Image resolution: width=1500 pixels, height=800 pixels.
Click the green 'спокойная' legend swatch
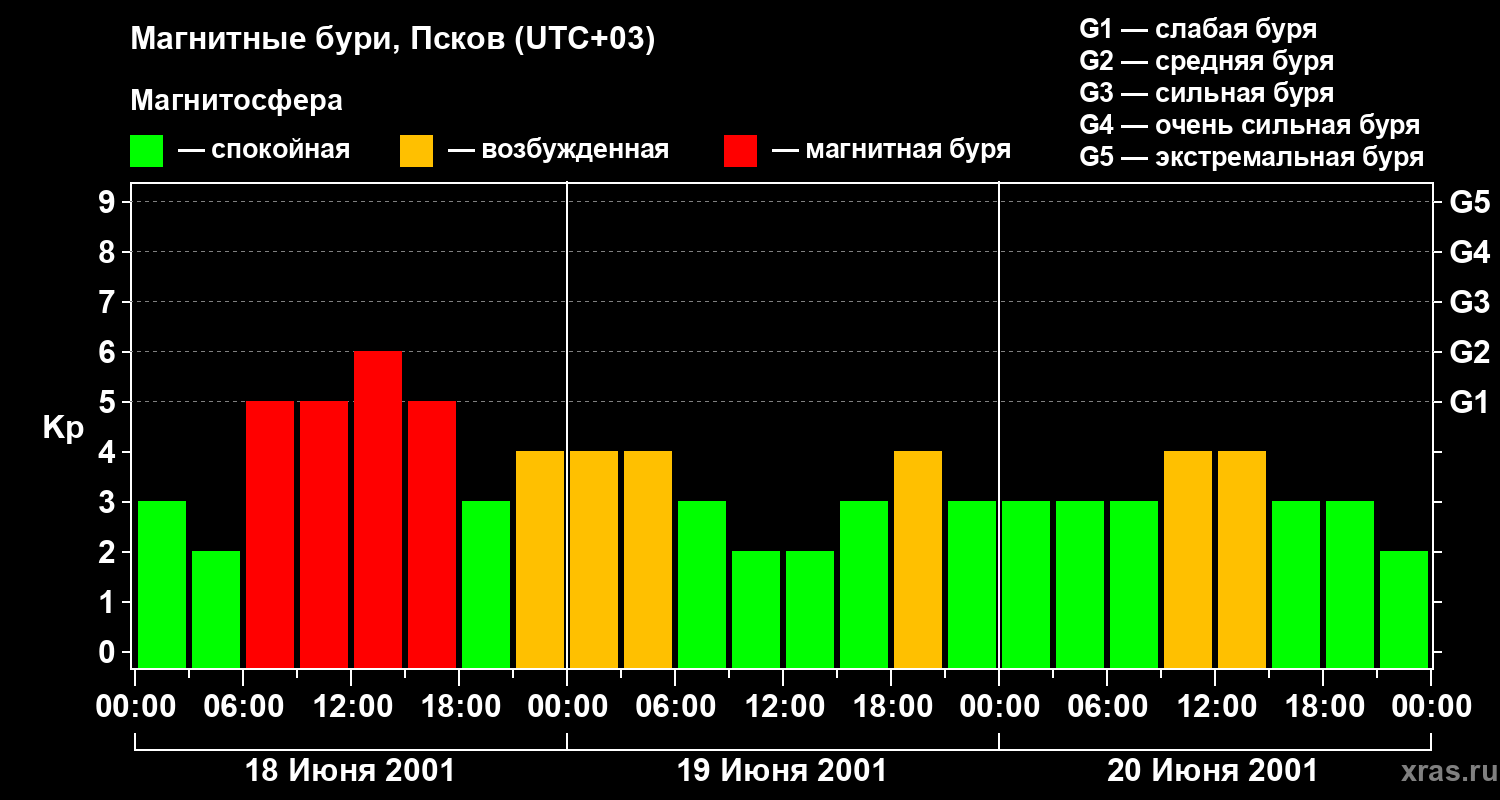147,151
